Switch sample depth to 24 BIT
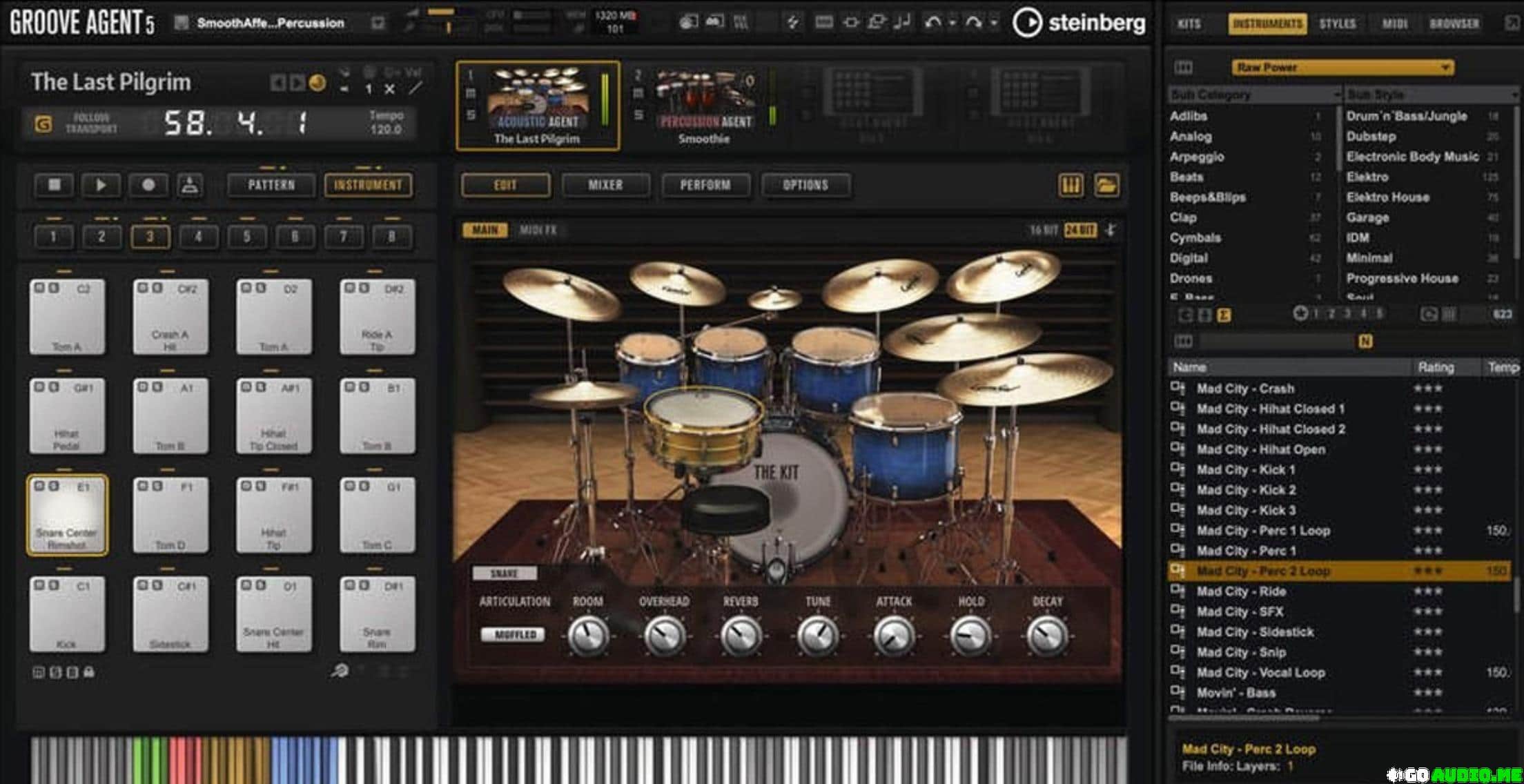Screen dimensions: 1524x784 click(1080, 230)
